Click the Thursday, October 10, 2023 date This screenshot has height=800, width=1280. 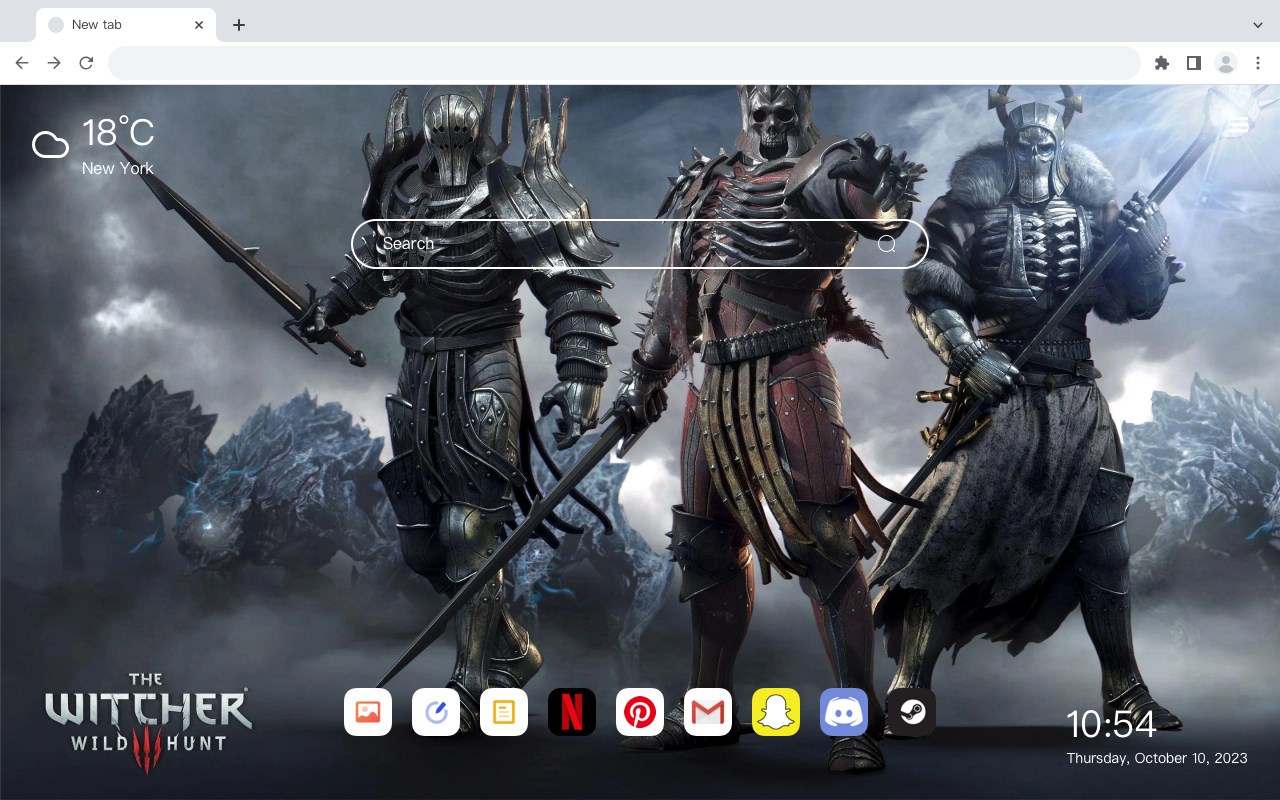click(x=1157, y=758)
